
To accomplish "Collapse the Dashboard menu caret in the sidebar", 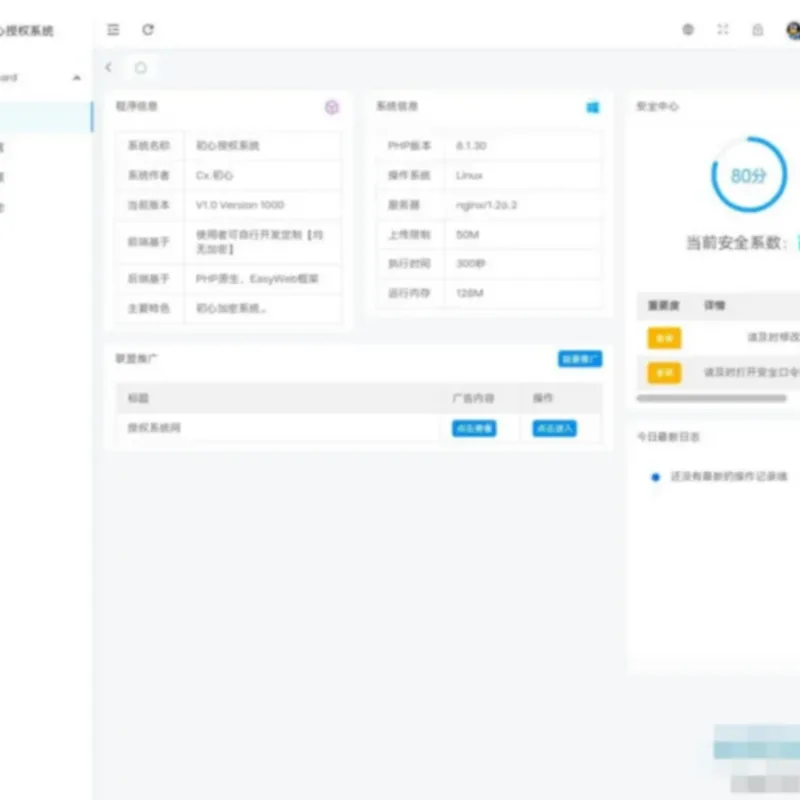I will 77,78.
